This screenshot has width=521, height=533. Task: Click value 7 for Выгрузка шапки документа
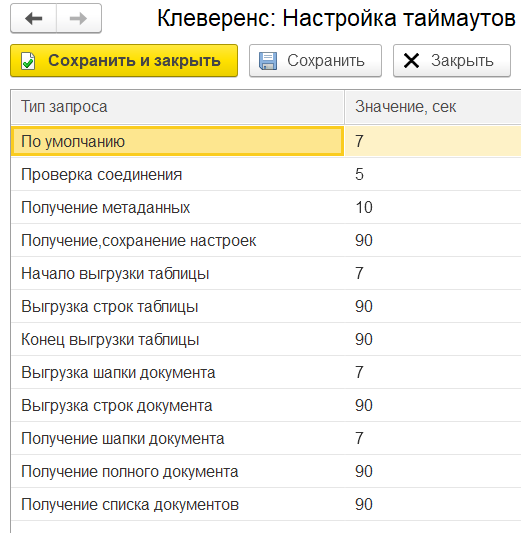tap(360, 372)
